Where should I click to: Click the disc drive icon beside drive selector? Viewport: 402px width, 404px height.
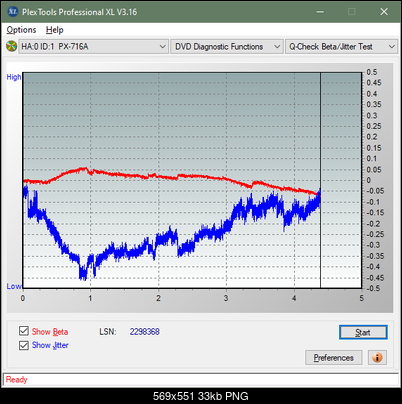coord(11,46)
